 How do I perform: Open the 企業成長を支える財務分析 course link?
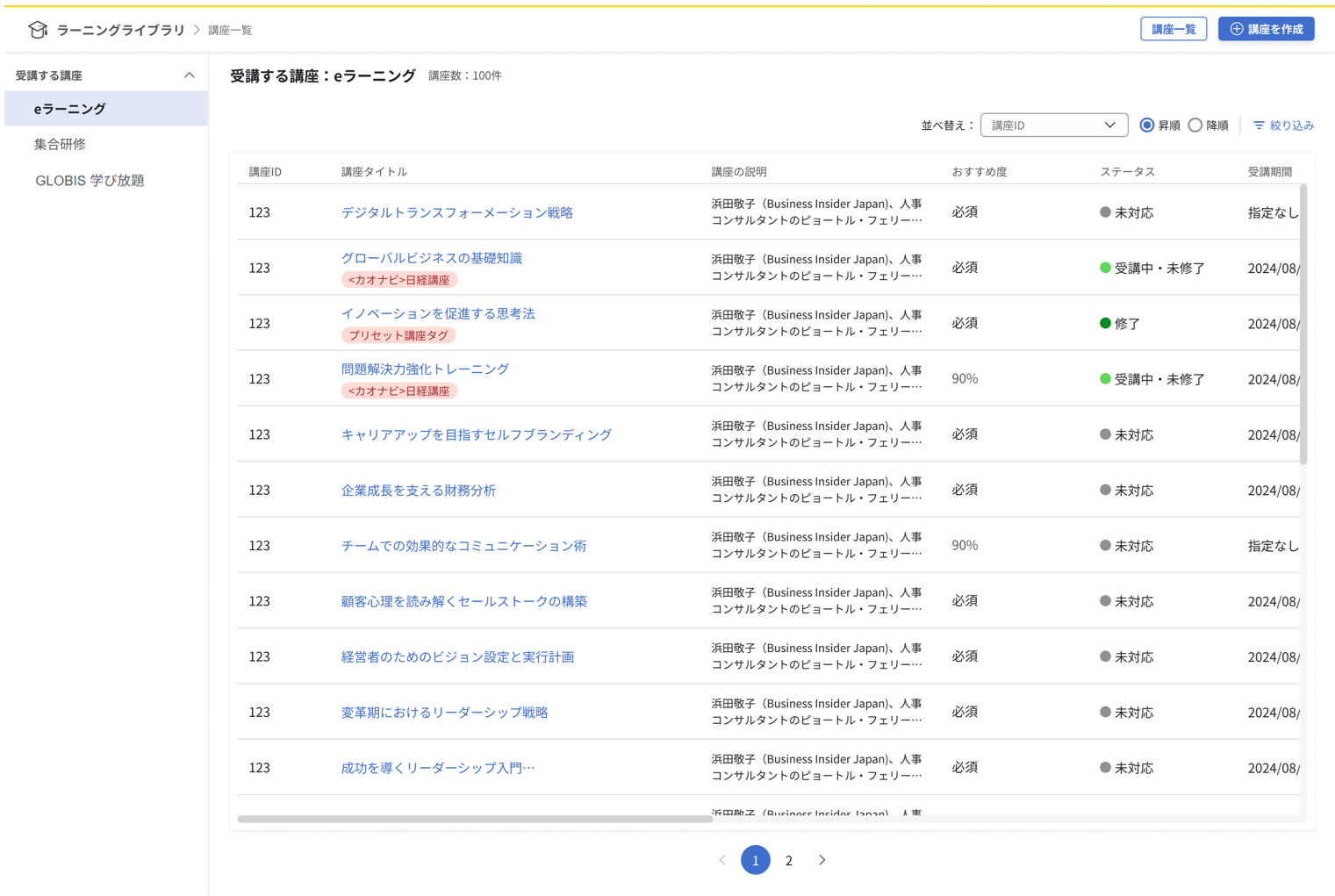point(419,490)
